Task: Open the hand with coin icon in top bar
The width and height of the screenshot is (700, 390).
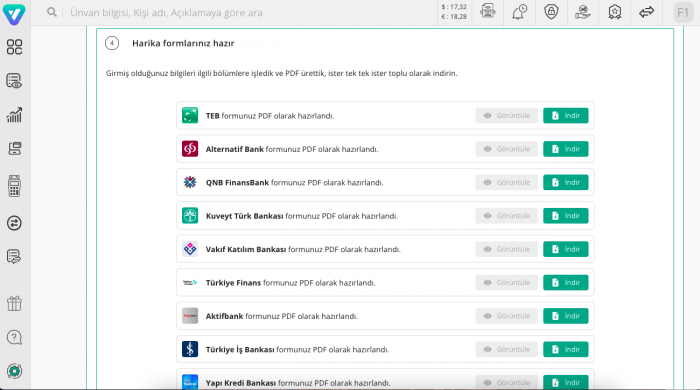Action: coord(583,12)
